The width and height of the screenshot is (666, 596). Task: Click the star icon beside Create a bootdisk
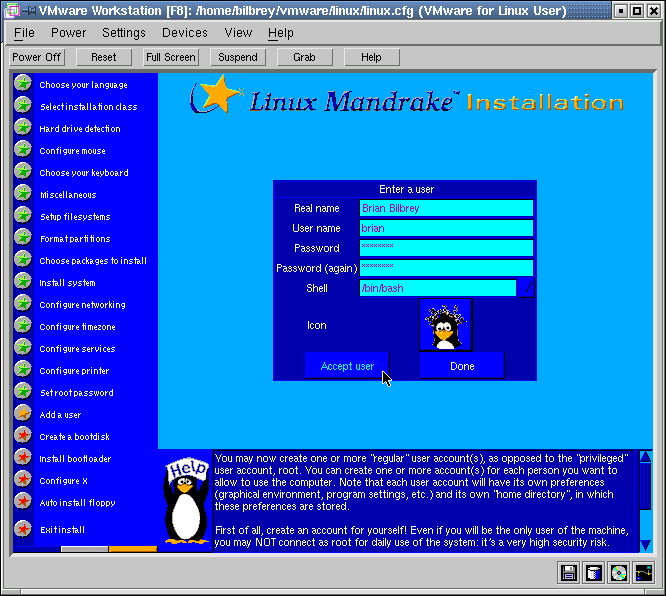23,436
